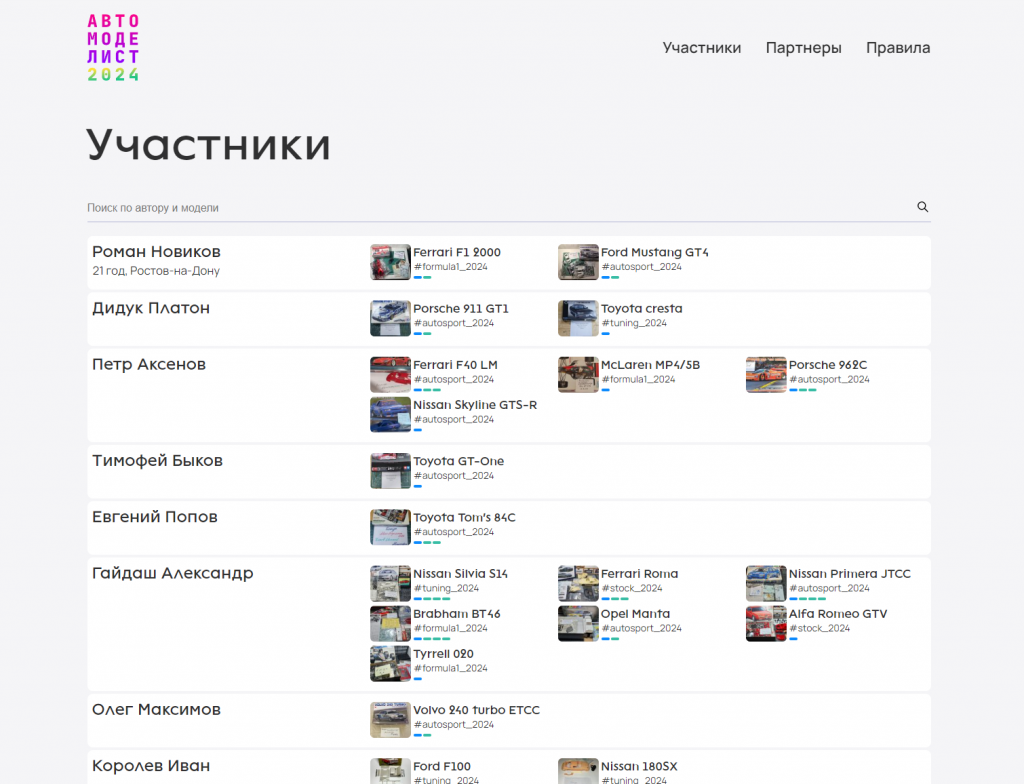Viewport: 1024px width, 784px height.
Task: Click the McLaren MP4/5B thumbnail
Action: click(x=578, y=374)
